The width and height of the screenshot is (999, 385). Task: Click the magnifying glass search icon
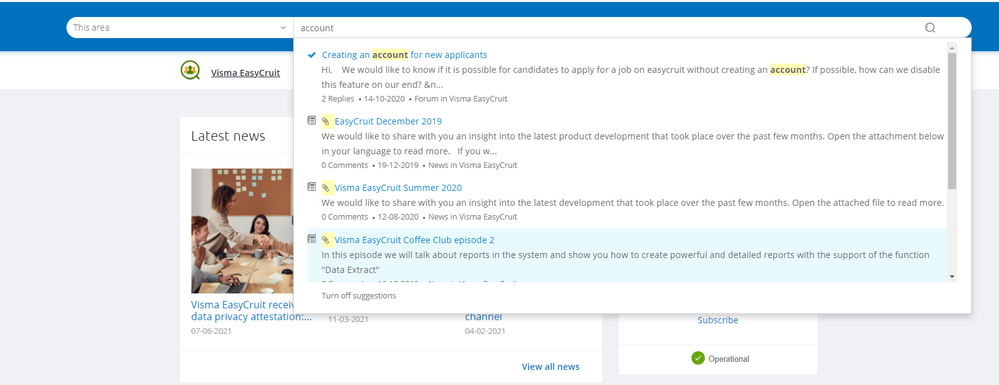tap(930, 27)
